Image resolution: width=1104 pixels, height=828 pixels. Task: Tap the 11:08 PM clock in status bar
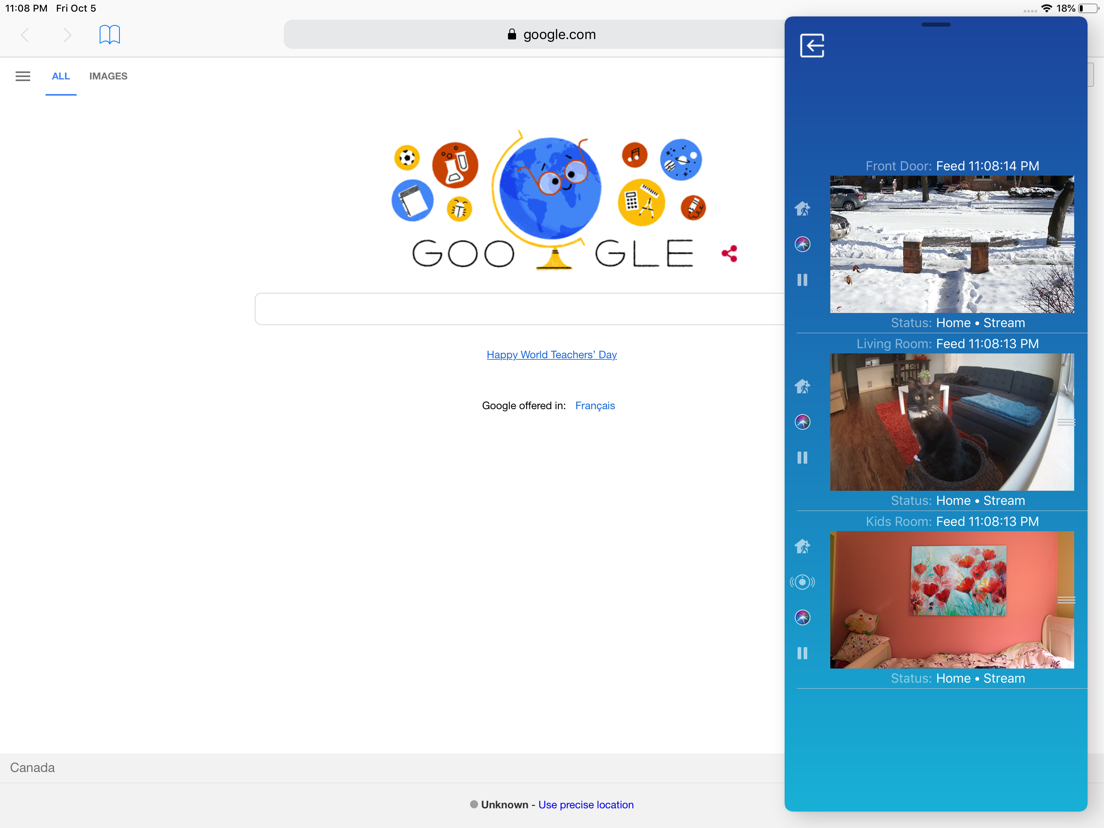pyautogui.click(x=26, y=8)
